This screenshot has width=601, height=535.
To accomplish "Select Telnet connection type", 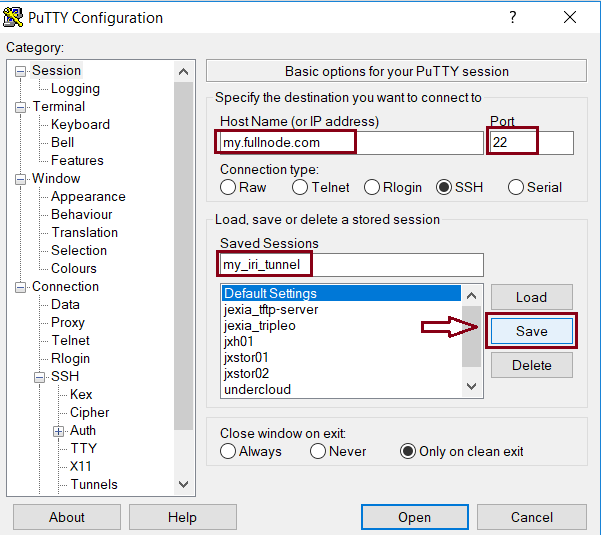I will click(x=300, y=187).
